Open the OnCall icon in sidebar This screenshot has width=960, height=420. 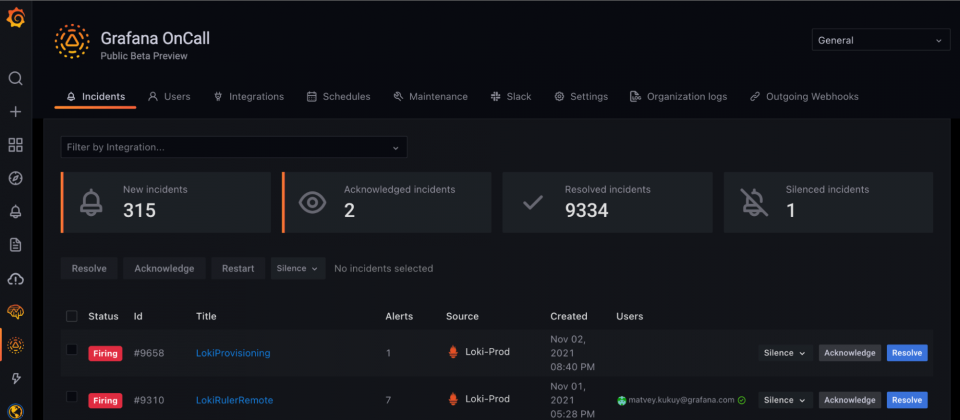15,345
